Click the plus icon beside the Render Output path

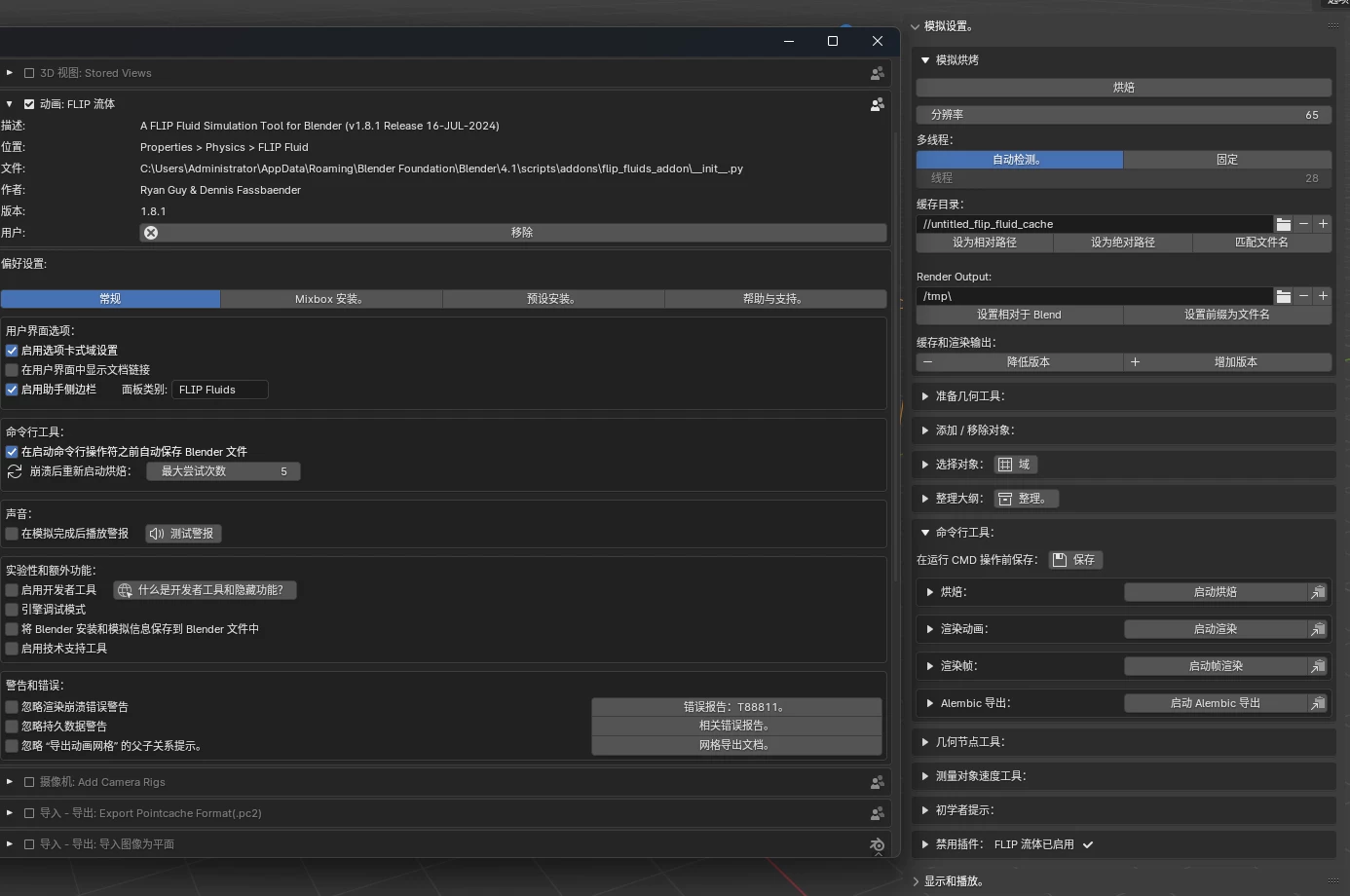tap(1323, 296)
